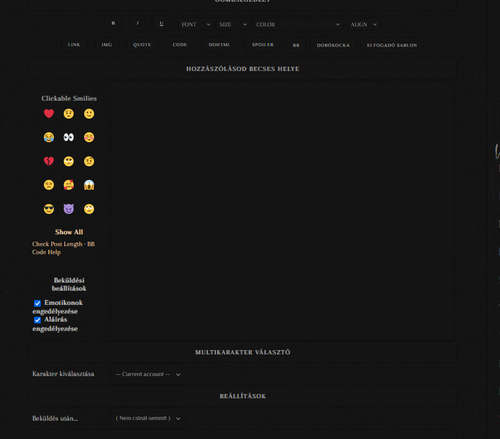500x439 pixels.
Task: Show all smilies via Show All link
Action: click(69, 232)
